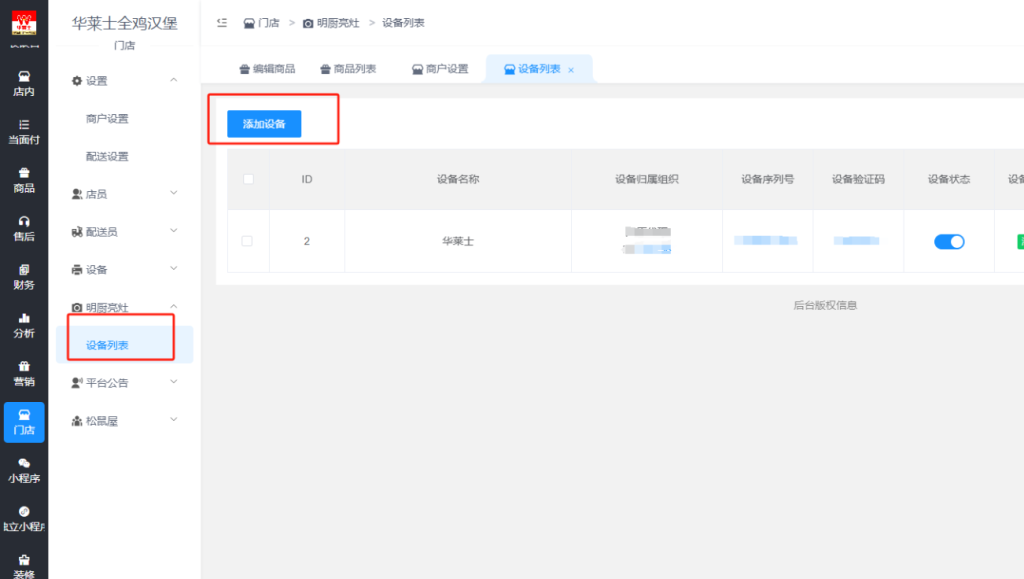Switch to the 编辑商品 tab
This screenshot has width=1024, height=579.
[x=267, y=69]
